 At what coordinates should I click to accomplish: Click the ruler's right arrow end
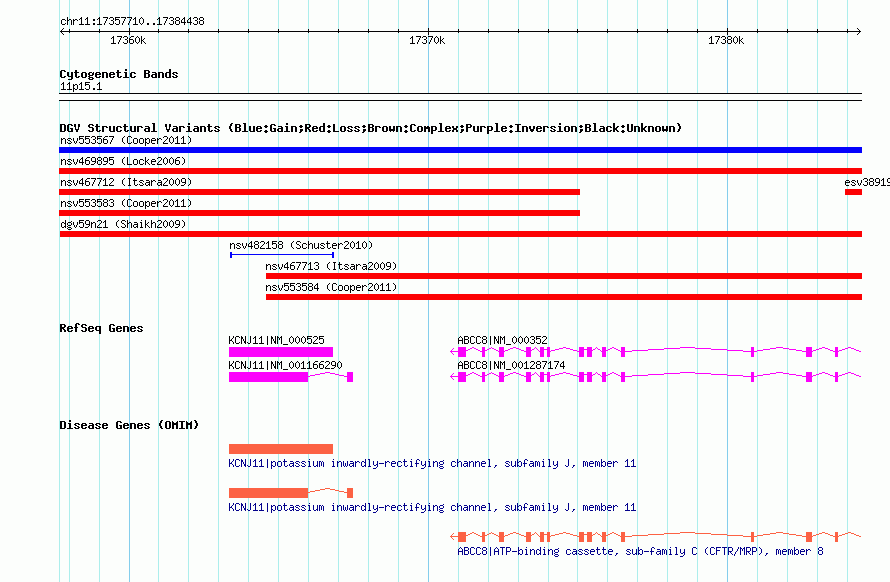pos(859,31)
